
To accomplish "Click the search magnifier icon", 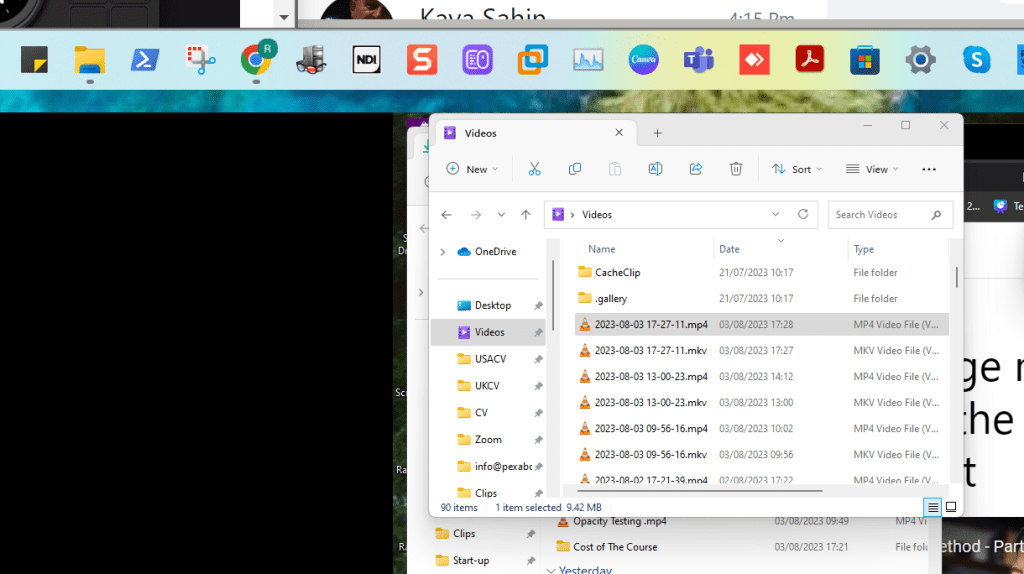I will coord(936,215).
